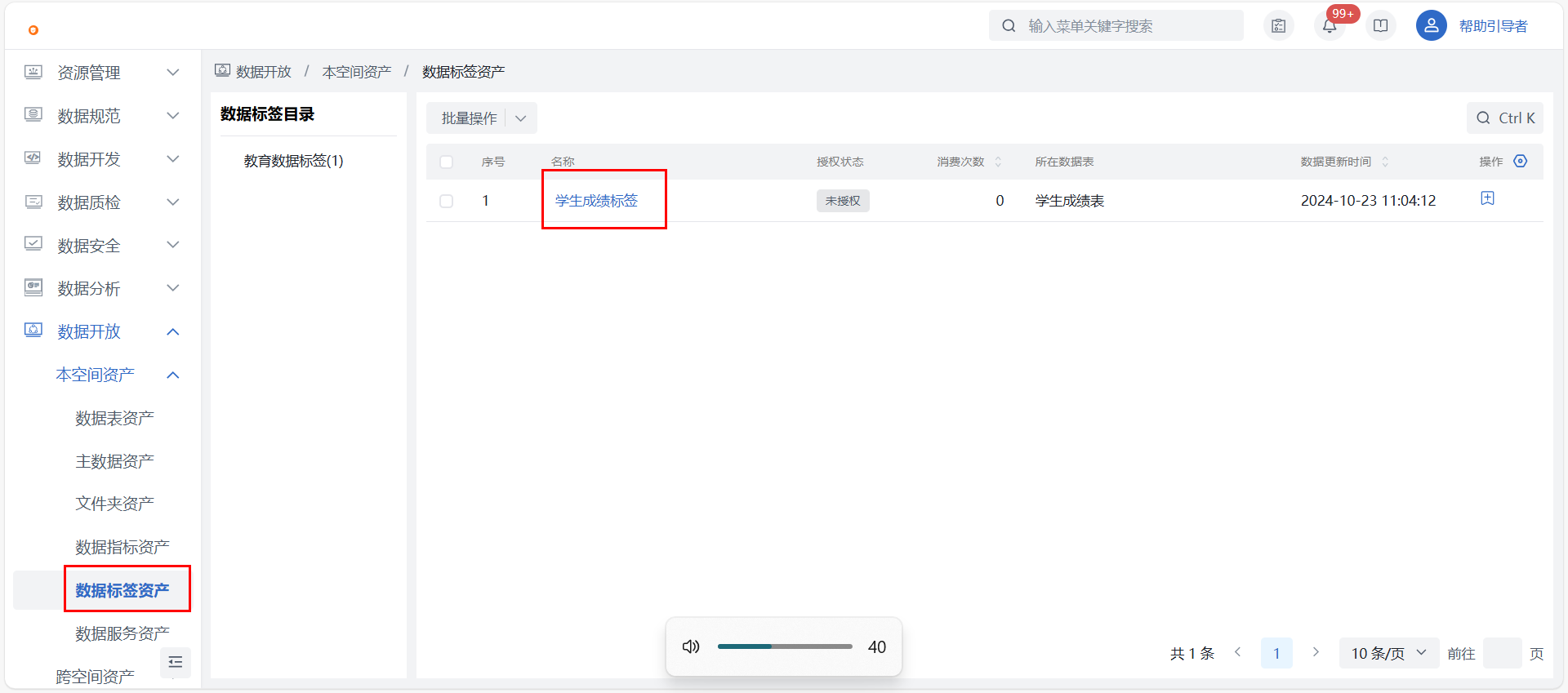Open 数据指标资产 menu item
Screen dimensions: 1568x693
point(122,547)
